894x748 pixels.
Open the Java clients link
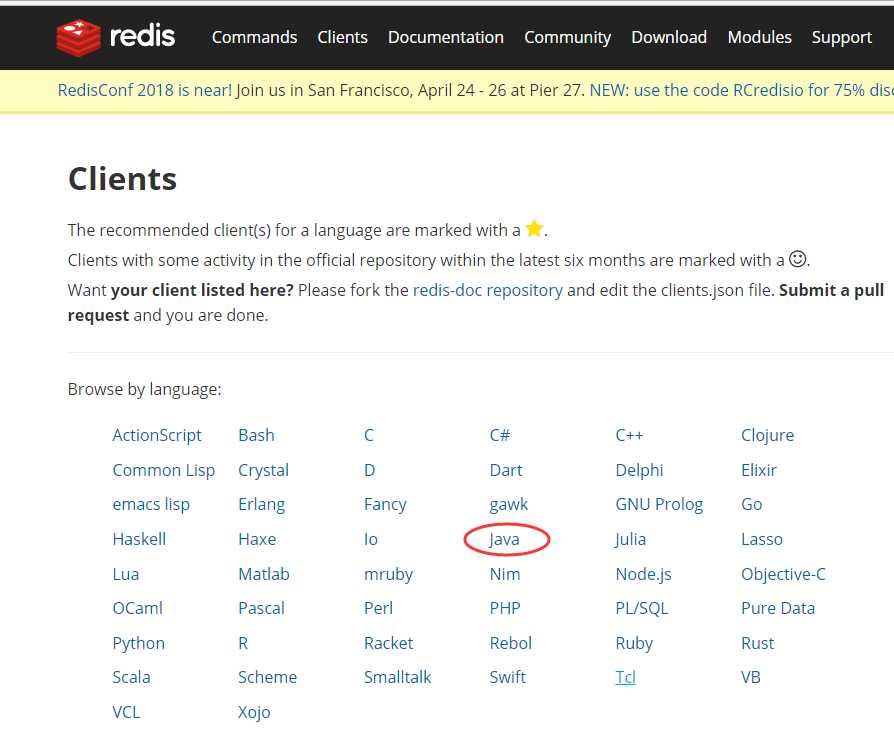[505, 539]
